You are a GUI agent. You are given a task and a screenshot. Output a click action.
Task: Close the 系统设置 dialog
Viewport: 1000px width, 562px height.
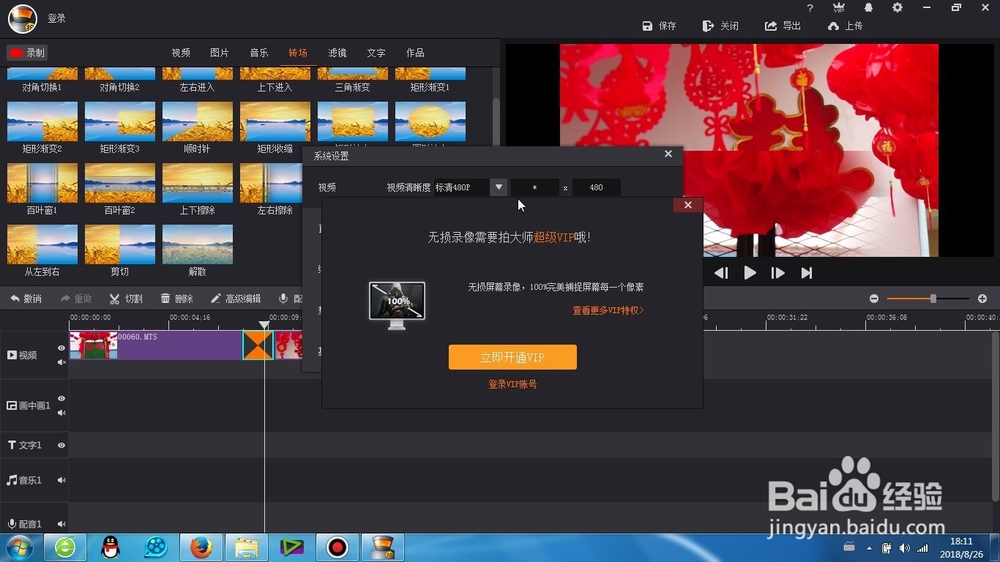coord(668,154)
